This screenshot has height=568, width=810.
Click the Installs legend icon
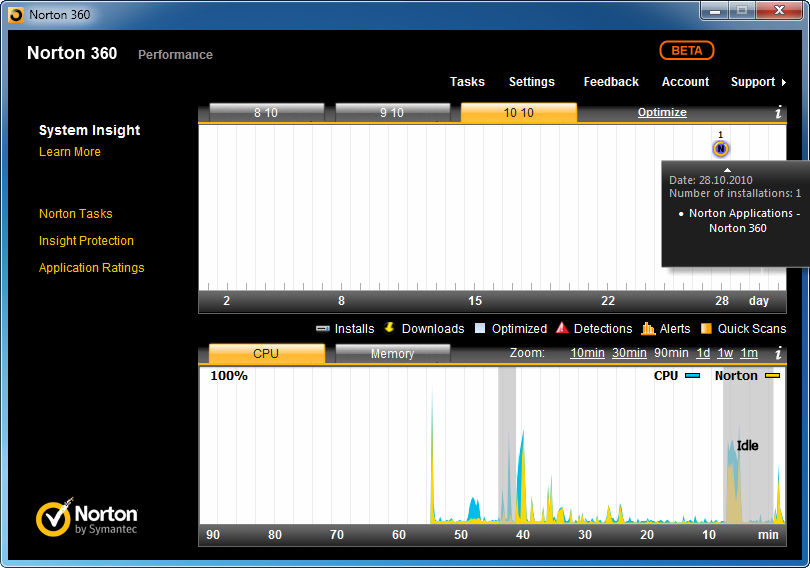(x=323, y=329)
